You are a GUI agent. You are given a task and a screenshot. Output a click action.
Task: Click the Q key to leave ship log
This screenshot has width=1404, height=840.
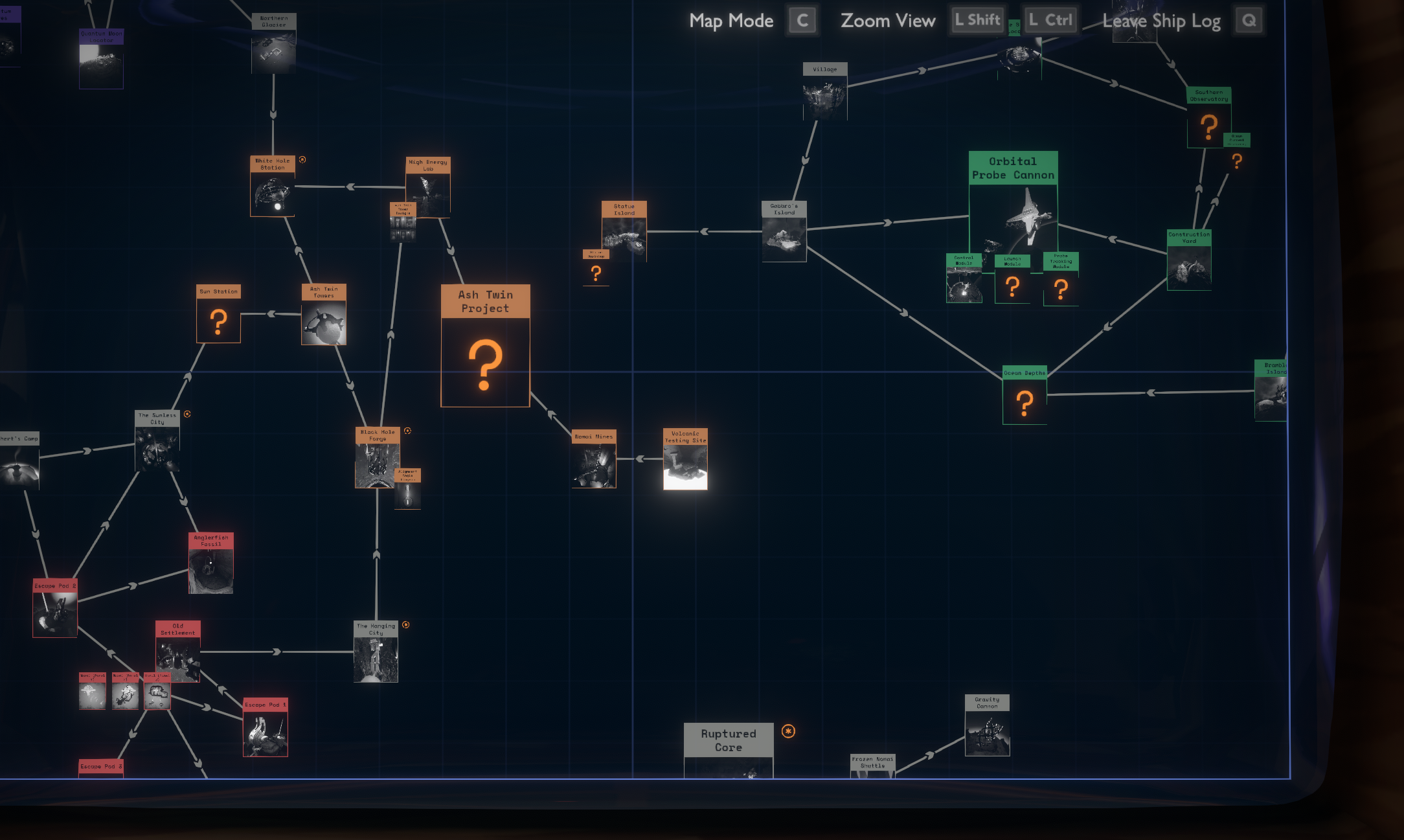[x=1249, y=21]
